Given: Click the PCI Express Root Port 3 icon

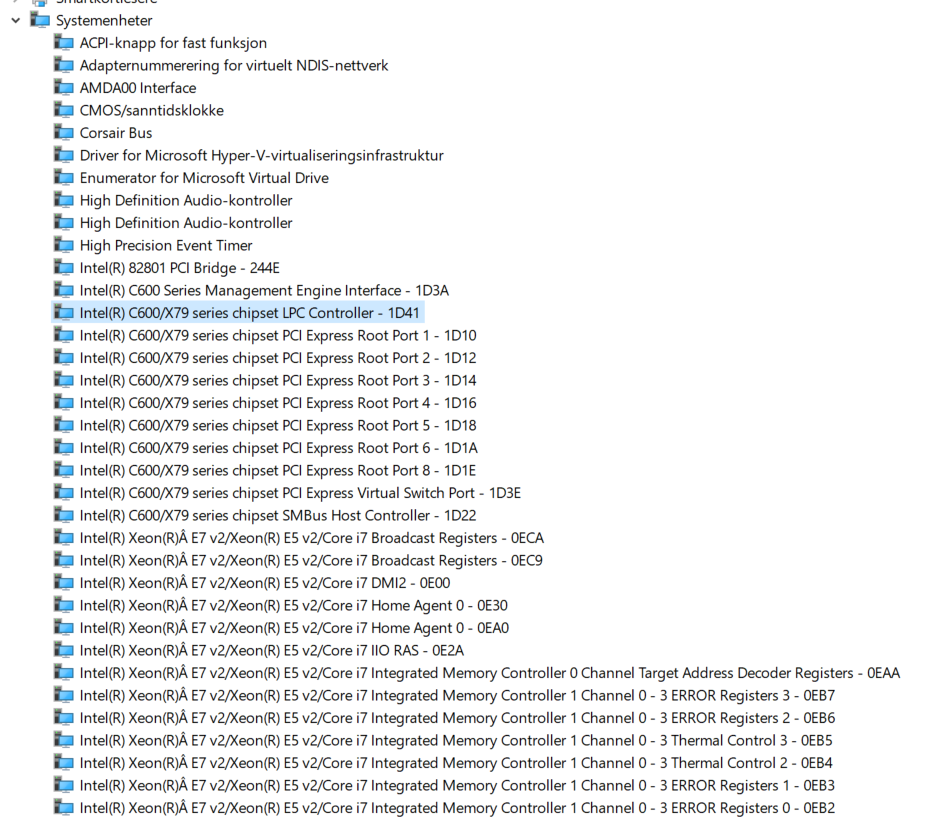Looking at the screenshot, I should click(64, 380).
